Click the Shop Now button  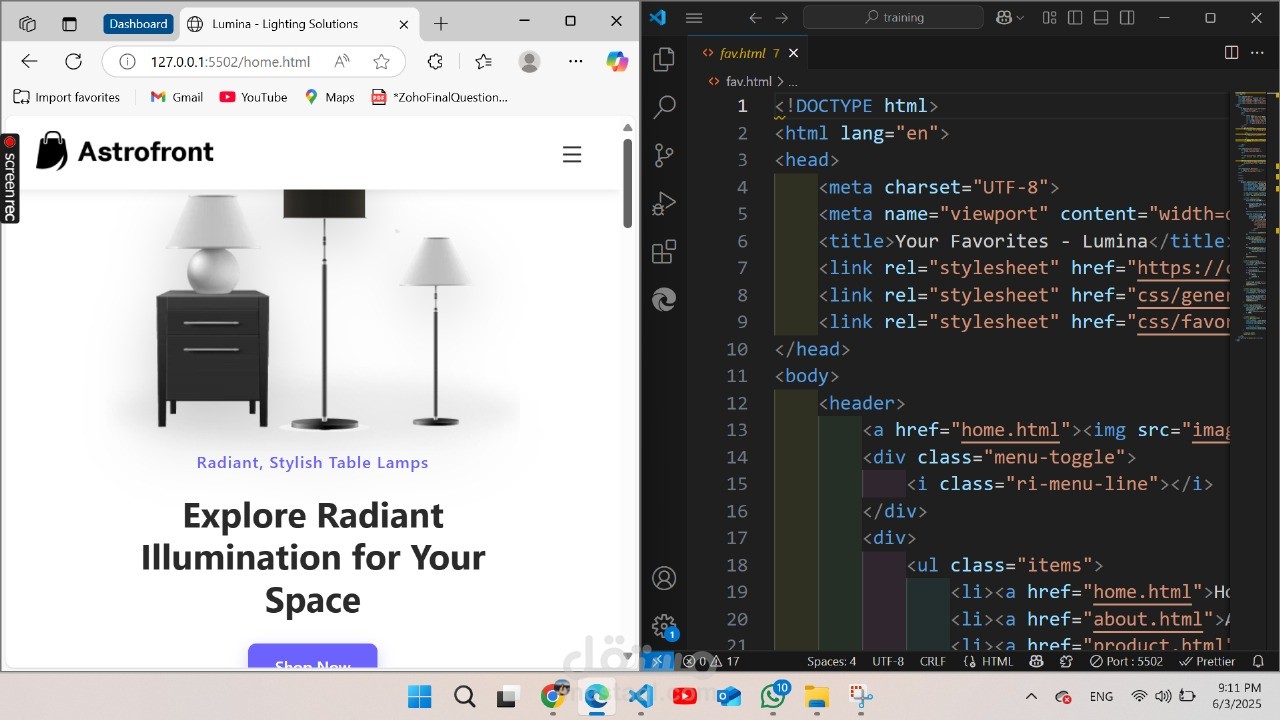pyautogui.click(x=313, y=658)
